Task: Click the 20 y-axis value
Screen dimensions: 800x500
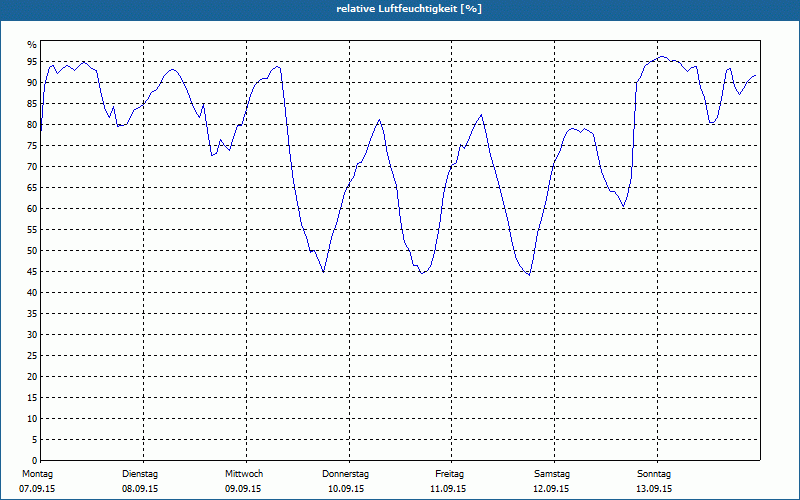Action: tap(32, 377)
